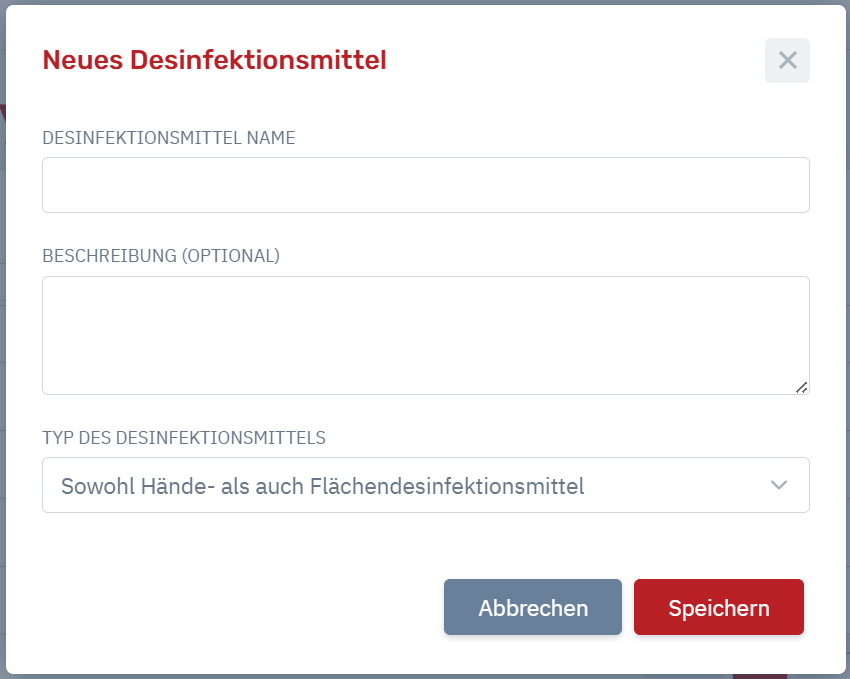Place cursor in the optional description field
This screenshot has height=679, width=850.
click(426, 335)
